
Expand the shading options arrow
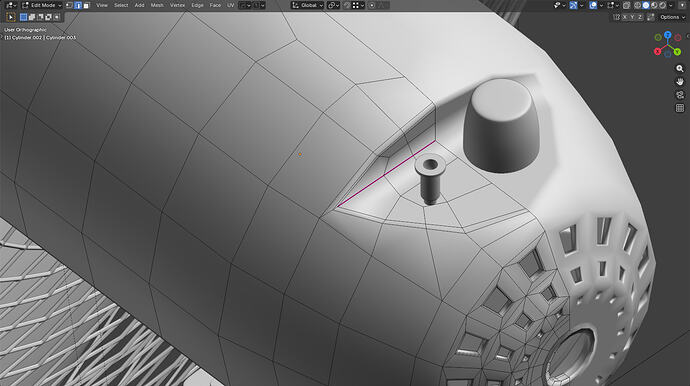click(671, 5)
